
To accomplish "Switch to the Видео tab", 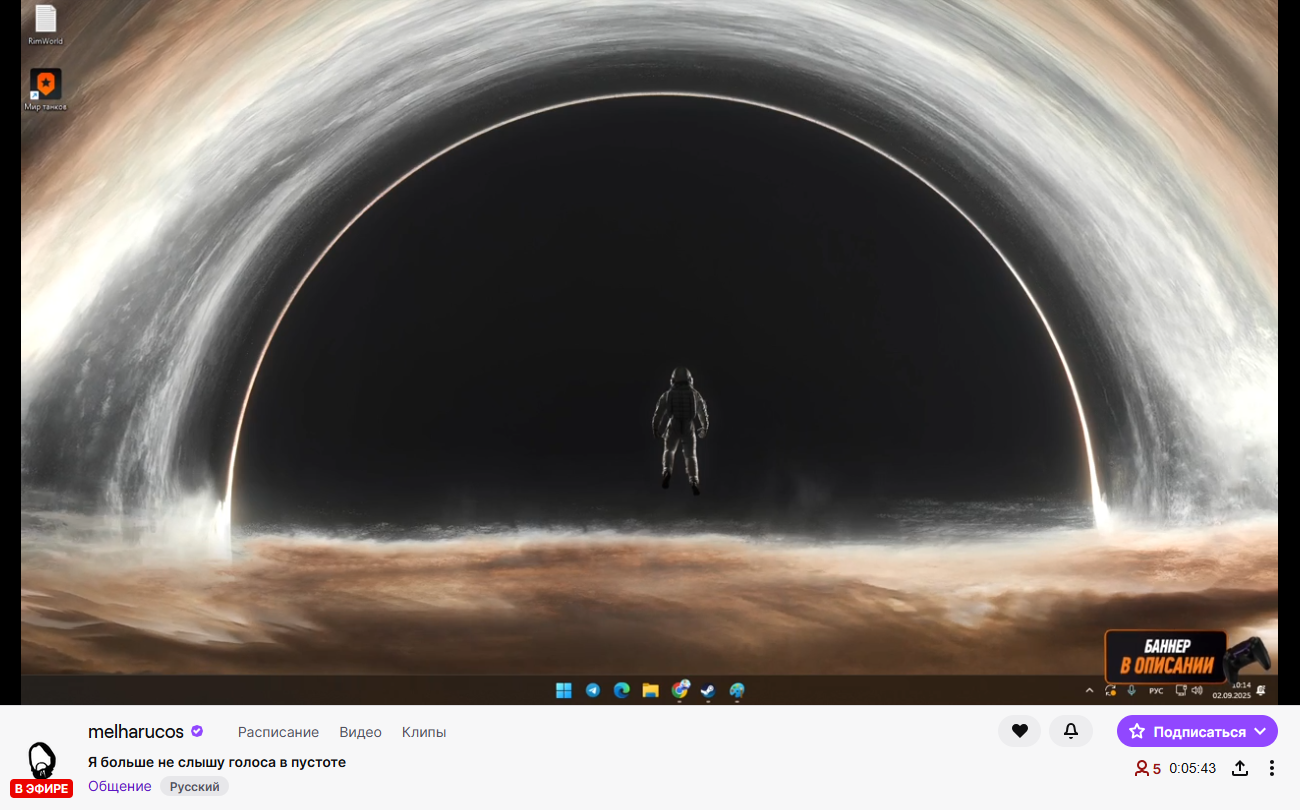I will tap(360, 732).
